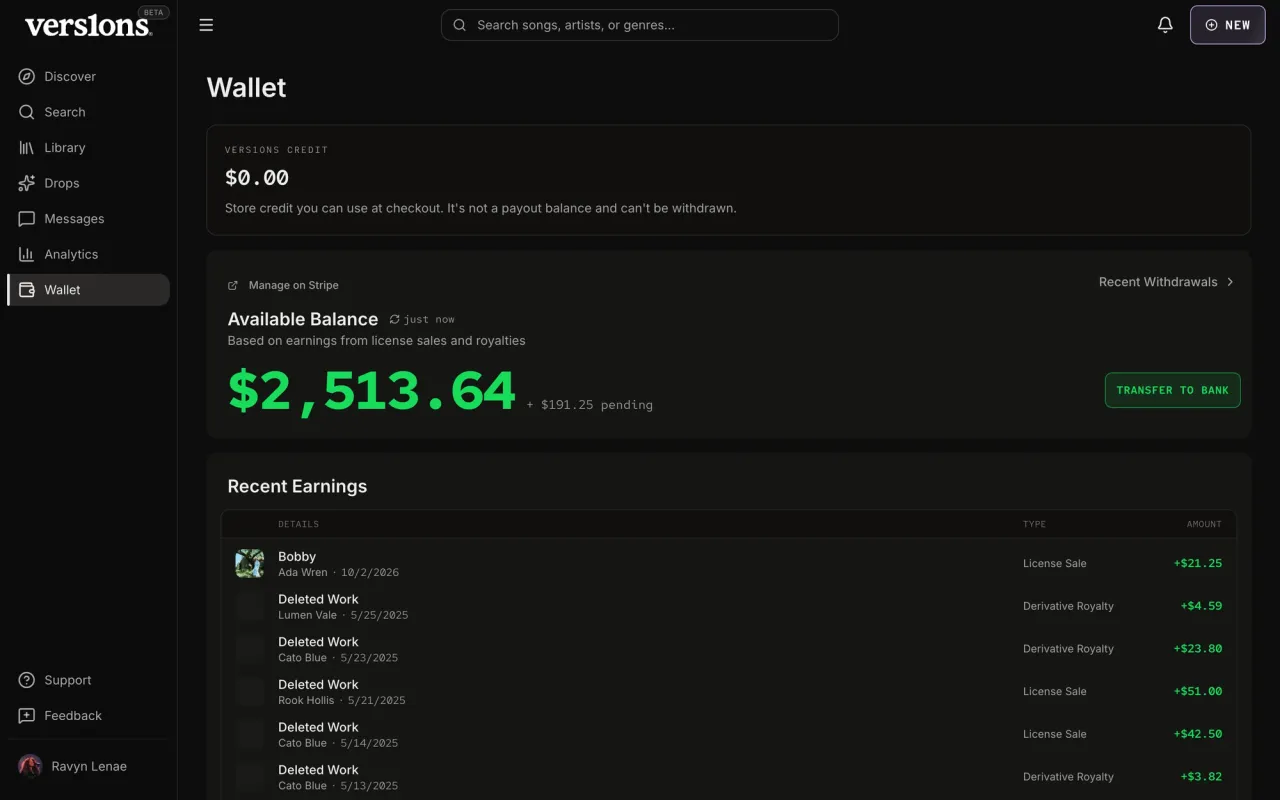This screenshot has width=1280, height=800.
Task: Click the +$21.25 amount
Action: pos(1198,563)
